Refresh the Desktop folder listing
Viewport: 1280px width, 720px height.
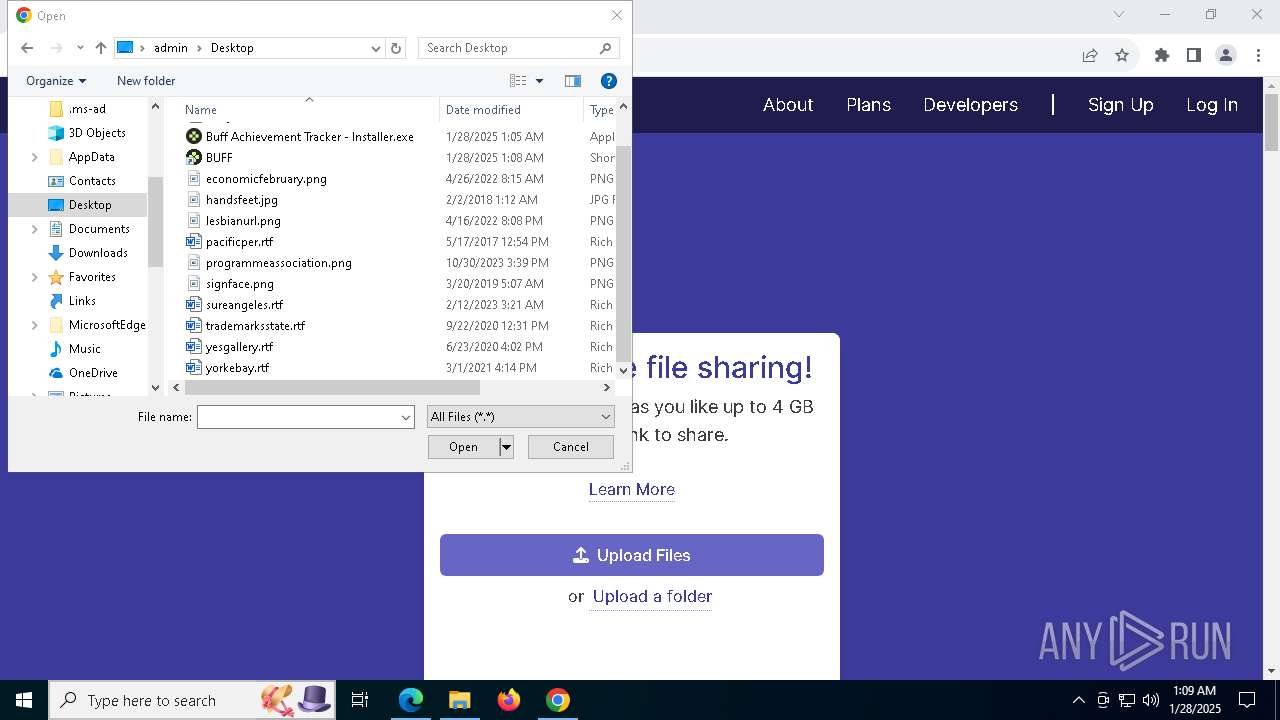tap(396, 48)
